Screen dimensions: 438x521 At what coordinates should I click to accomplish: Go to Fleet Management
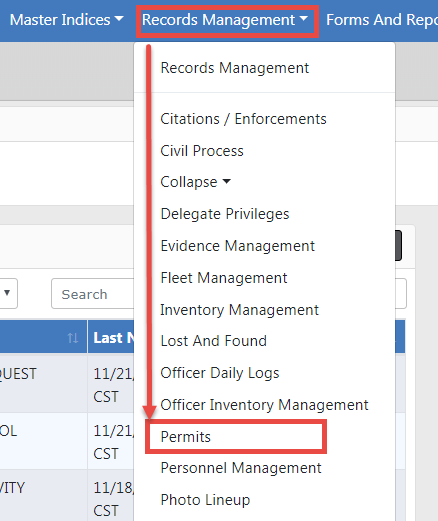[224, 278]
